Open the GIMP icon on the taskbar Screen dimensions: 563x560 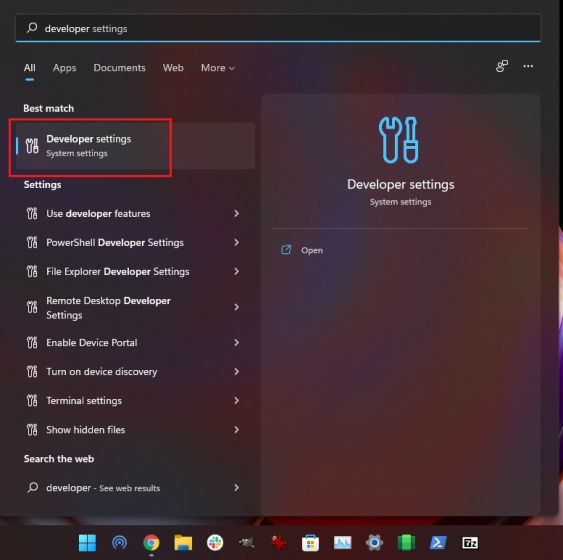(x=247, y=543)
